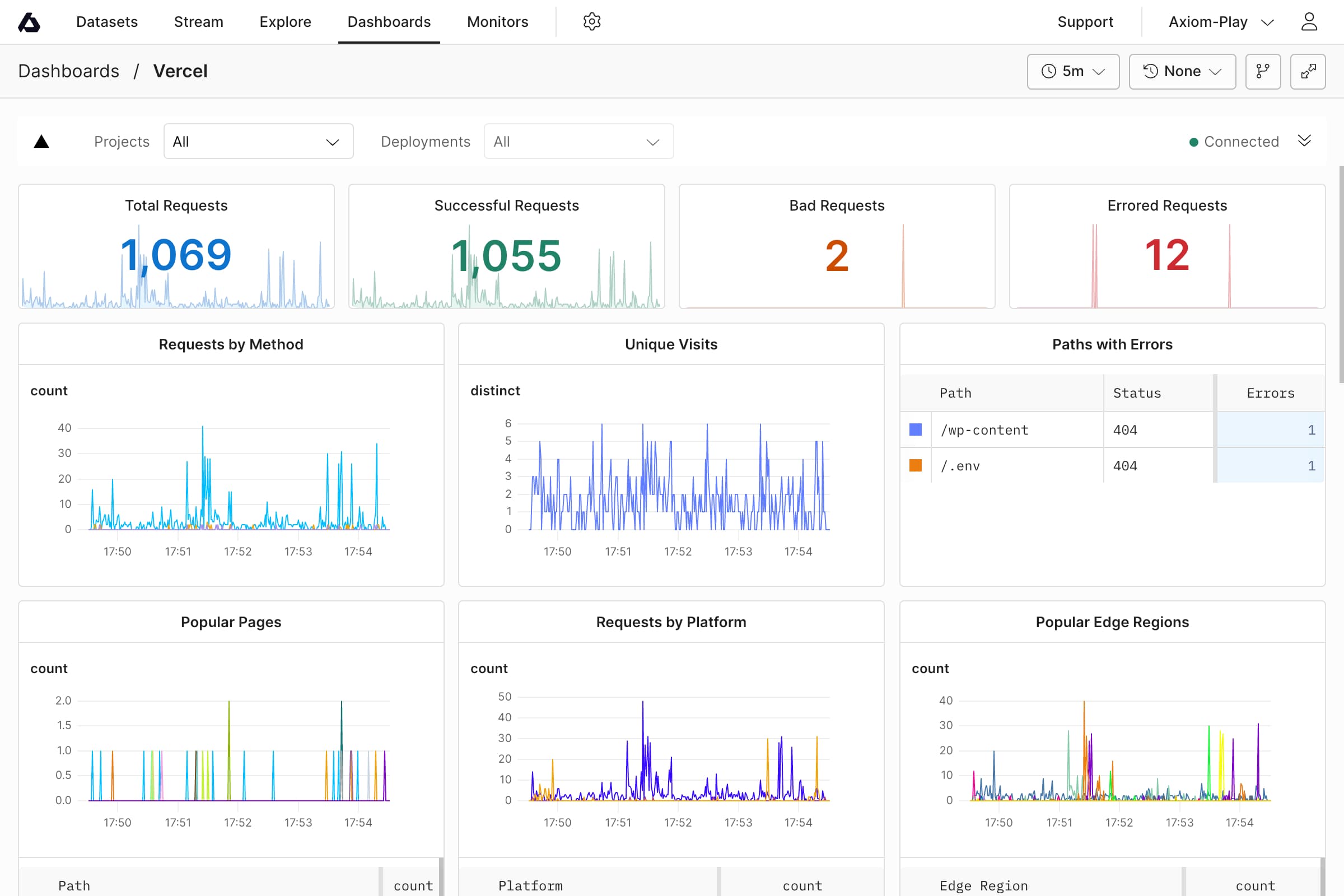The height and width of the screenshot is (896, 1344).
Task: Click the Total Requests 1,069 card
Action: click(176, 246)
